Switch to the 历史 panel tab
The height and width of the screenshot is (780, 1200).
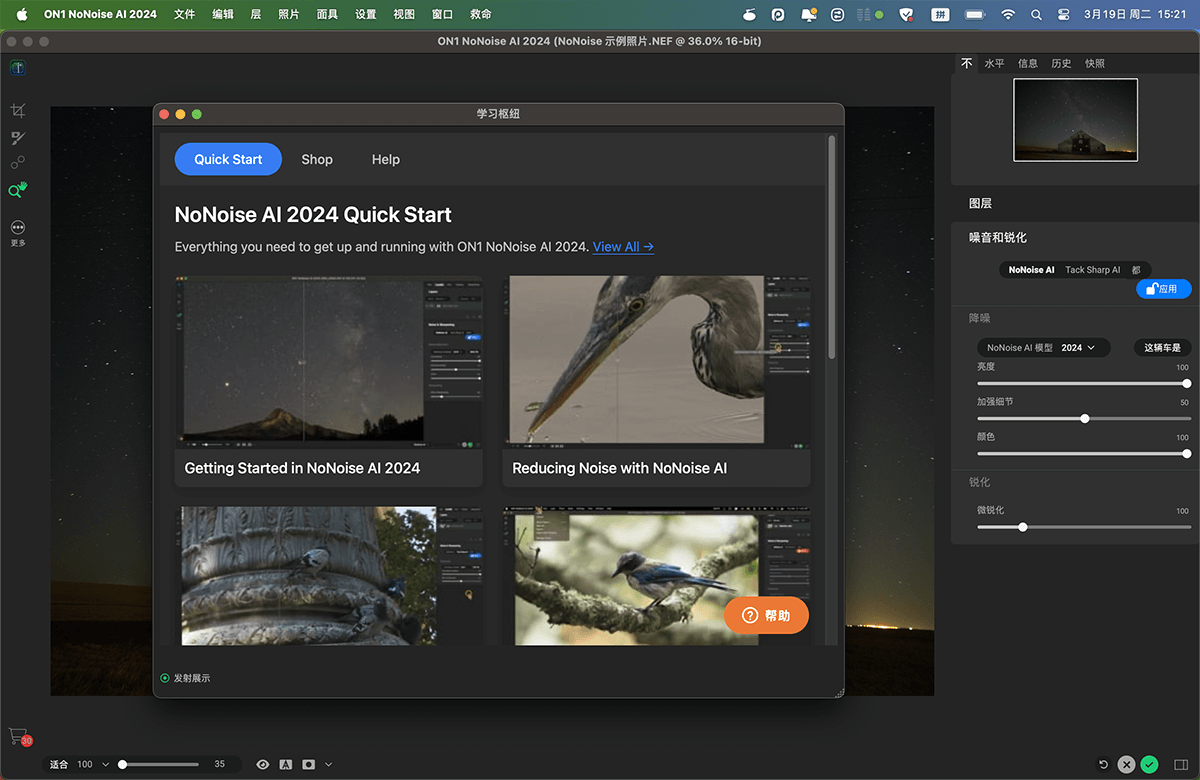pos(1061,63)
